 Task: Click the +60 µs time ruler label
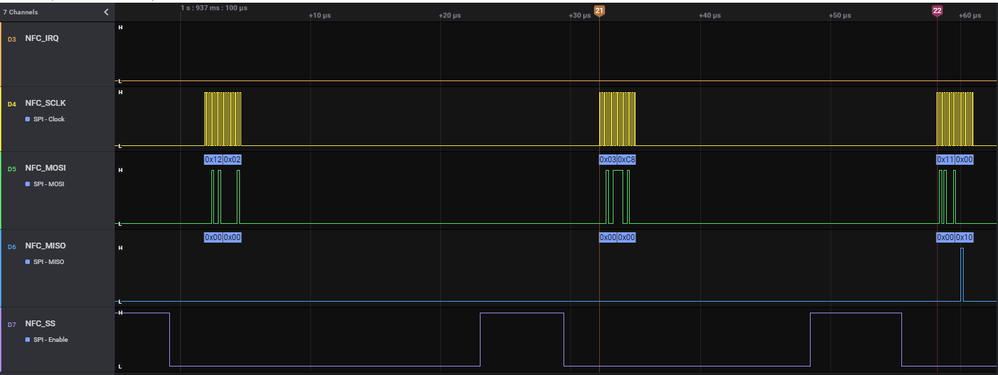969,15
